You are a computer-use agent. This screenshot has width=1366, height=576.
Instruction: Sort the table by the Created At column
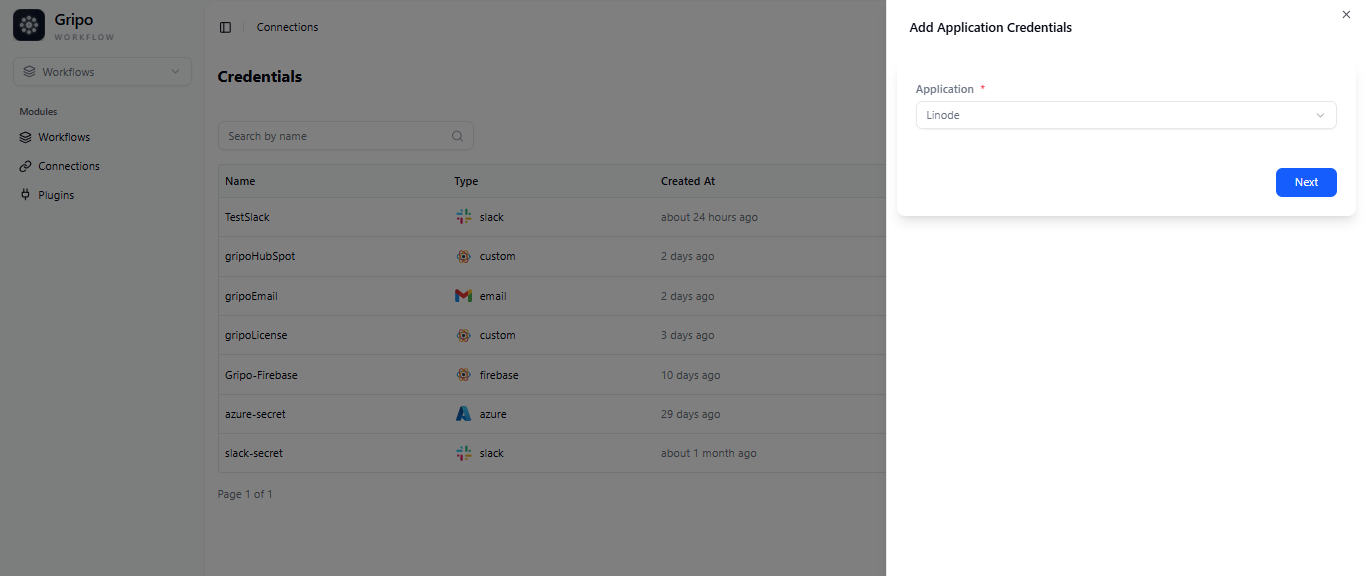tap(687, 181)
